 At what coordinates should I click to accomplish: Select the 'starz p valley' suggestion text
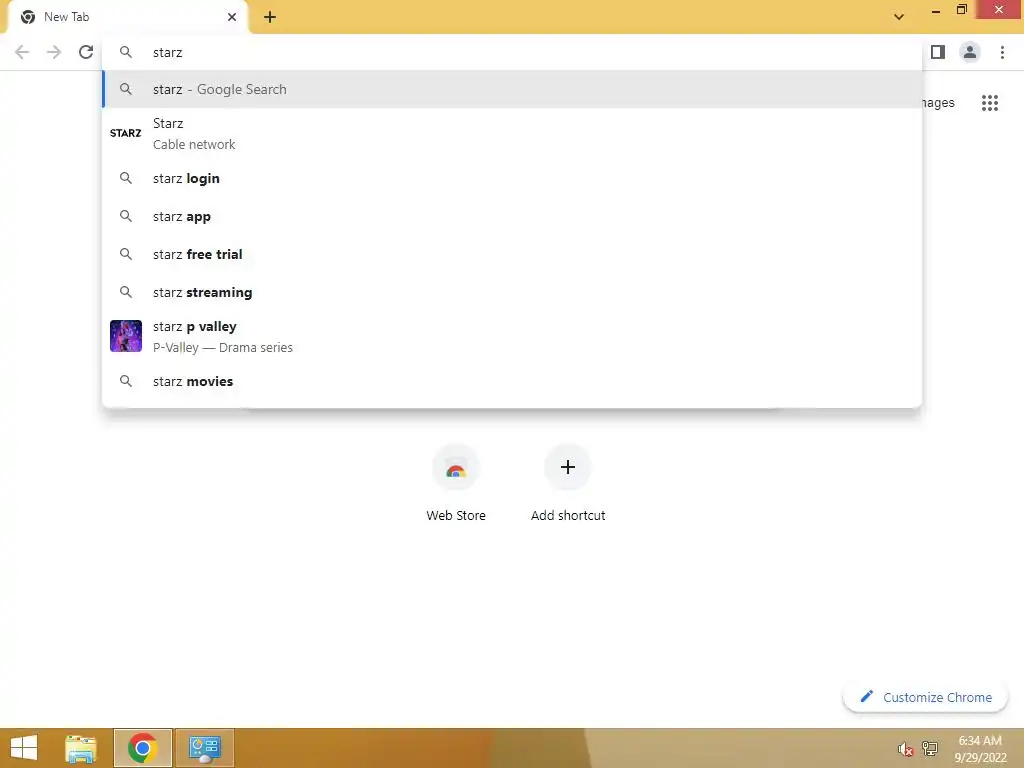coord(195,327)
